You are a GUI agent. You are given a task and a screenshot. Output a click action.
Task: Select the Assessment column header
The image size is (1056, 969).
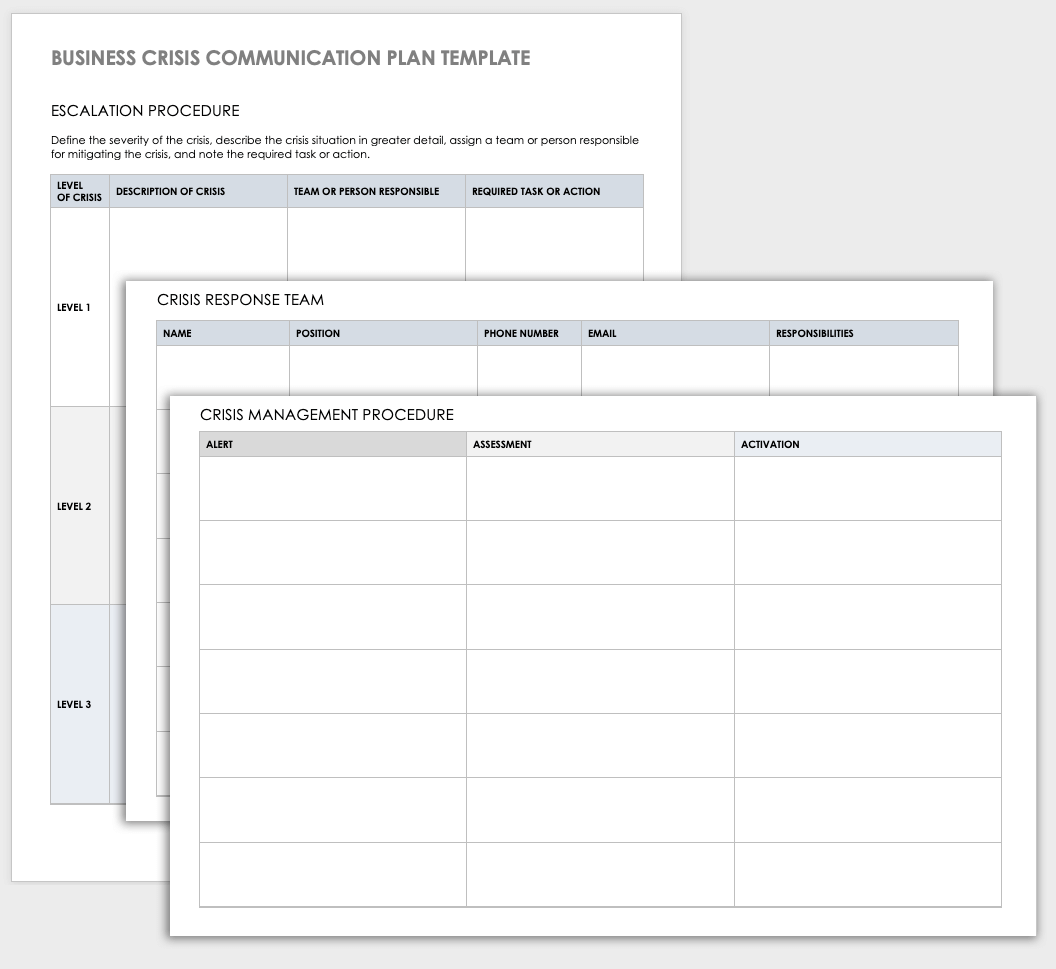click(502, 444)
